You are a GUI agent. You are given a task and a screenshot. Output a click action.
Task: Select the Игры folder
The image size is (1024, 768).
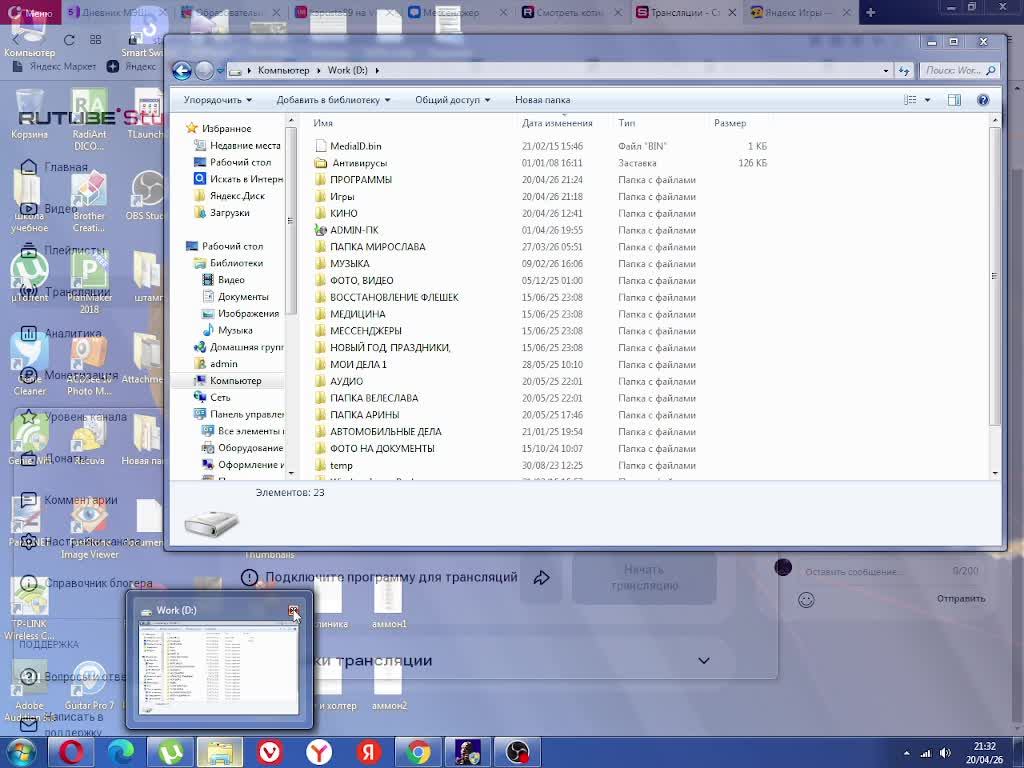coord(342,197)
